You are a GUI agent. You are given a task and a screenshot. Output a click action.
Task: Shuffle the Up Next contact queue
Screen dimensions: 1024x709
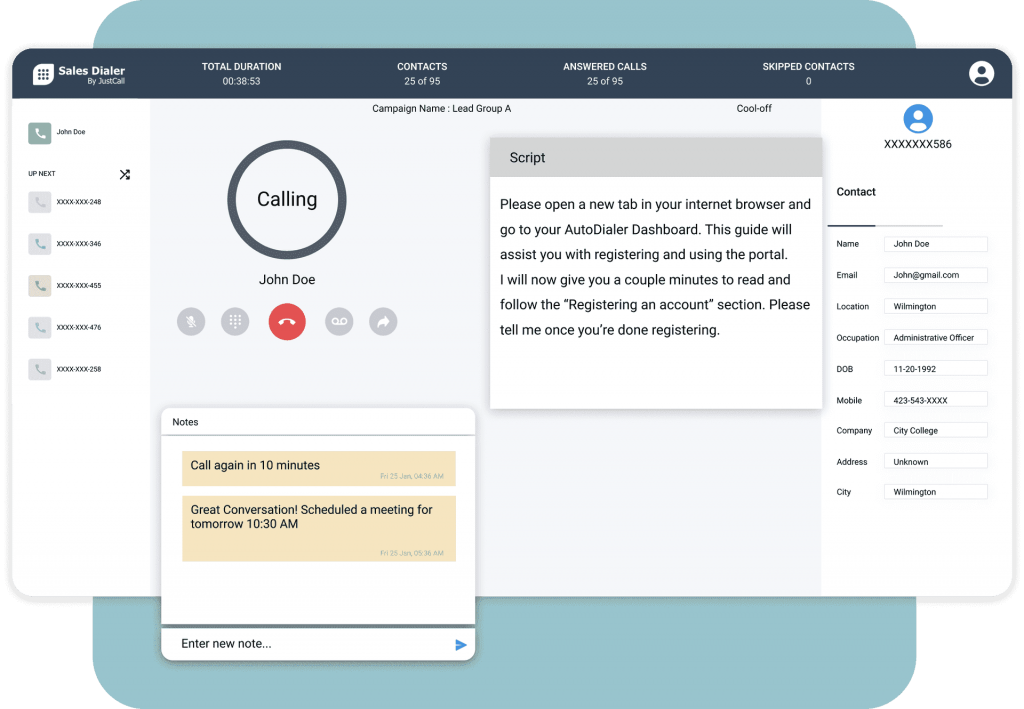click(125, 174)
